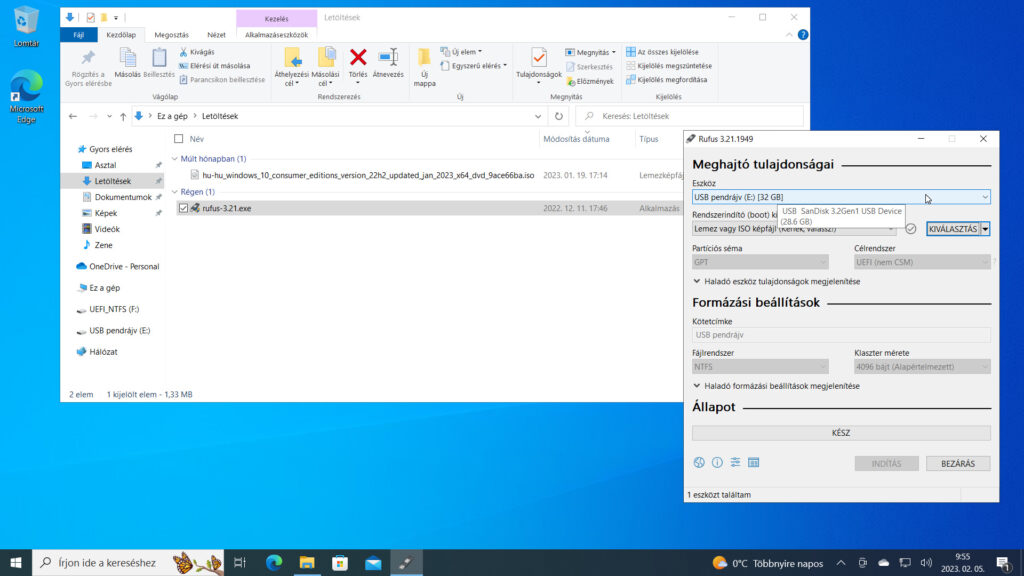Select the hu-hu_windows_10 ISO file
Screen dimensions: 1024x576
[368, 175]
